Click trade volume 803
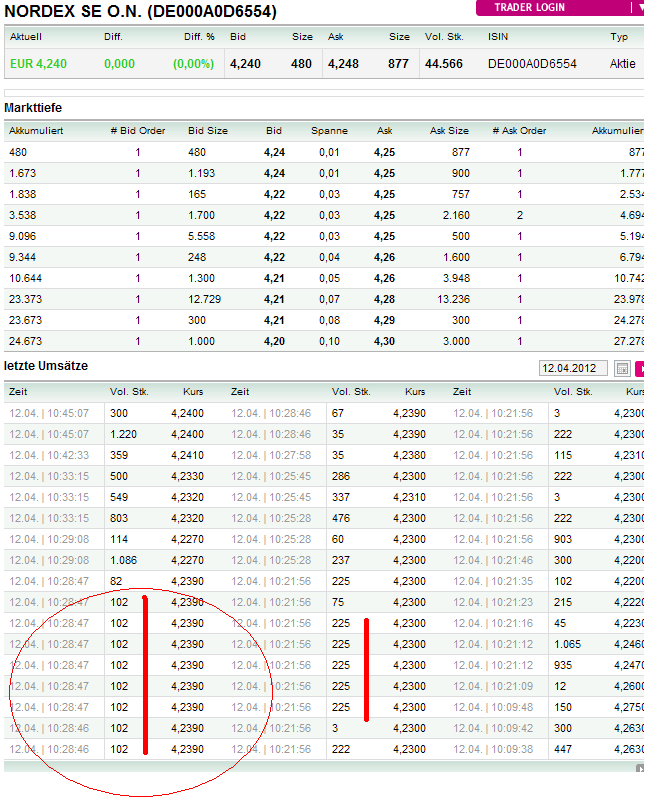The width and height of the screenshot is (657, 808). click(119, 518)
